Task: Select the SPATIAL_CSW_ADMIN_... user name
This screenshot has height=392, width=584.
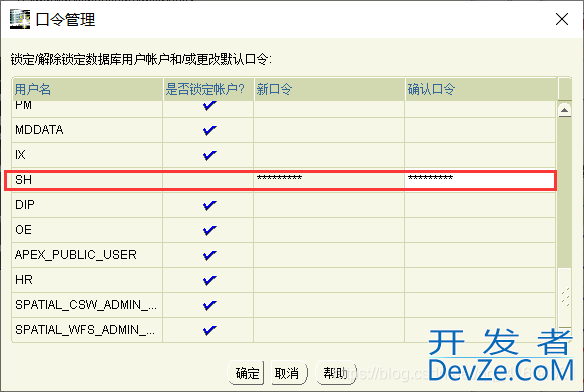Action: click(86, 305)
